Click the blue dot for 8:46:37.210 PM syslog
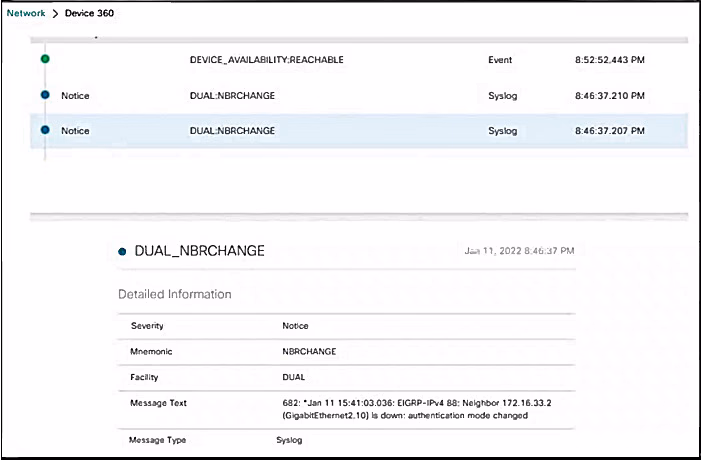This screenshot has width=701, height=460. pyautogui.click(x=45, y=94)
